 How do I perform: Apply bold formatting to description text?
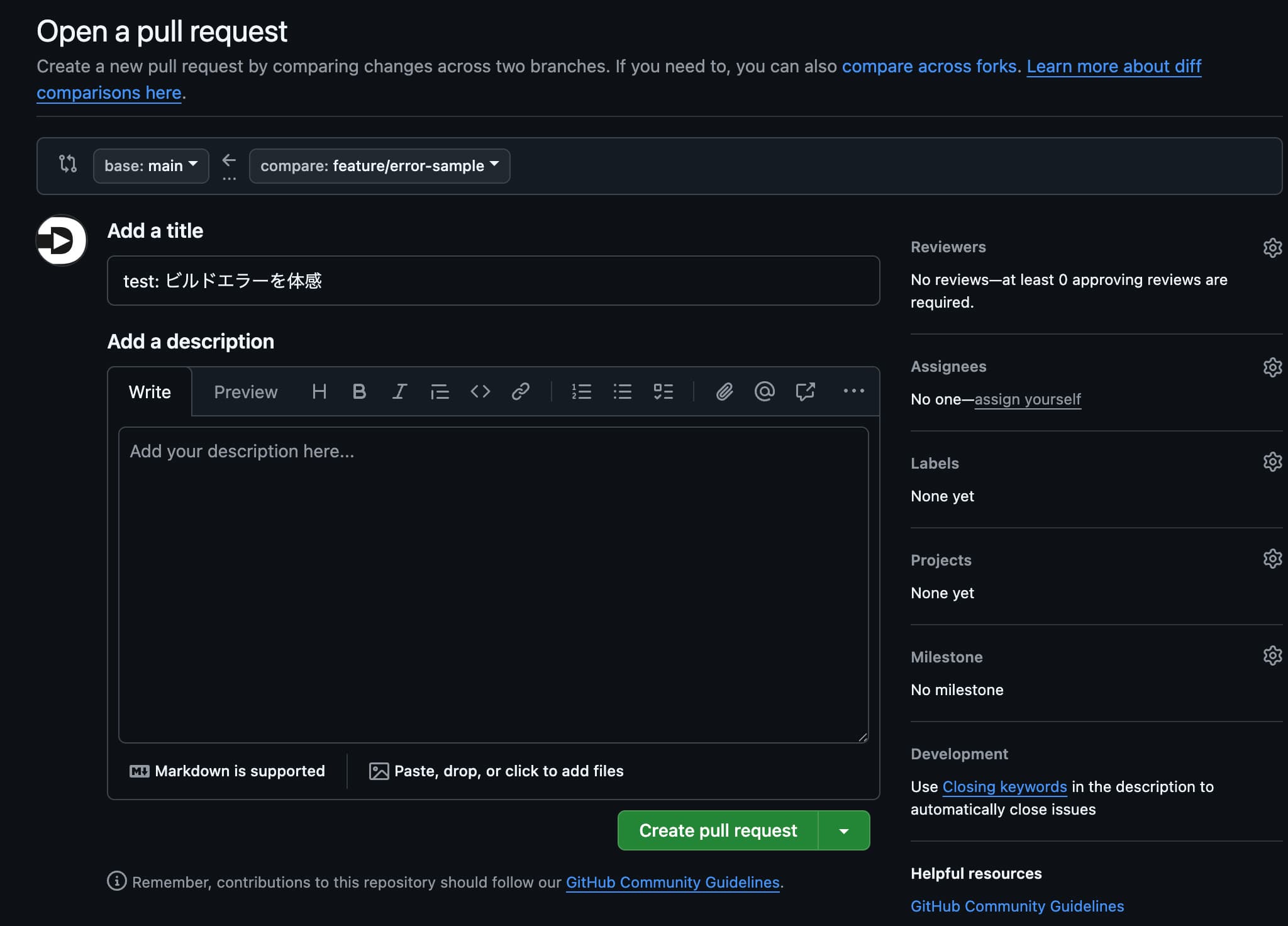tap(359, 392)
